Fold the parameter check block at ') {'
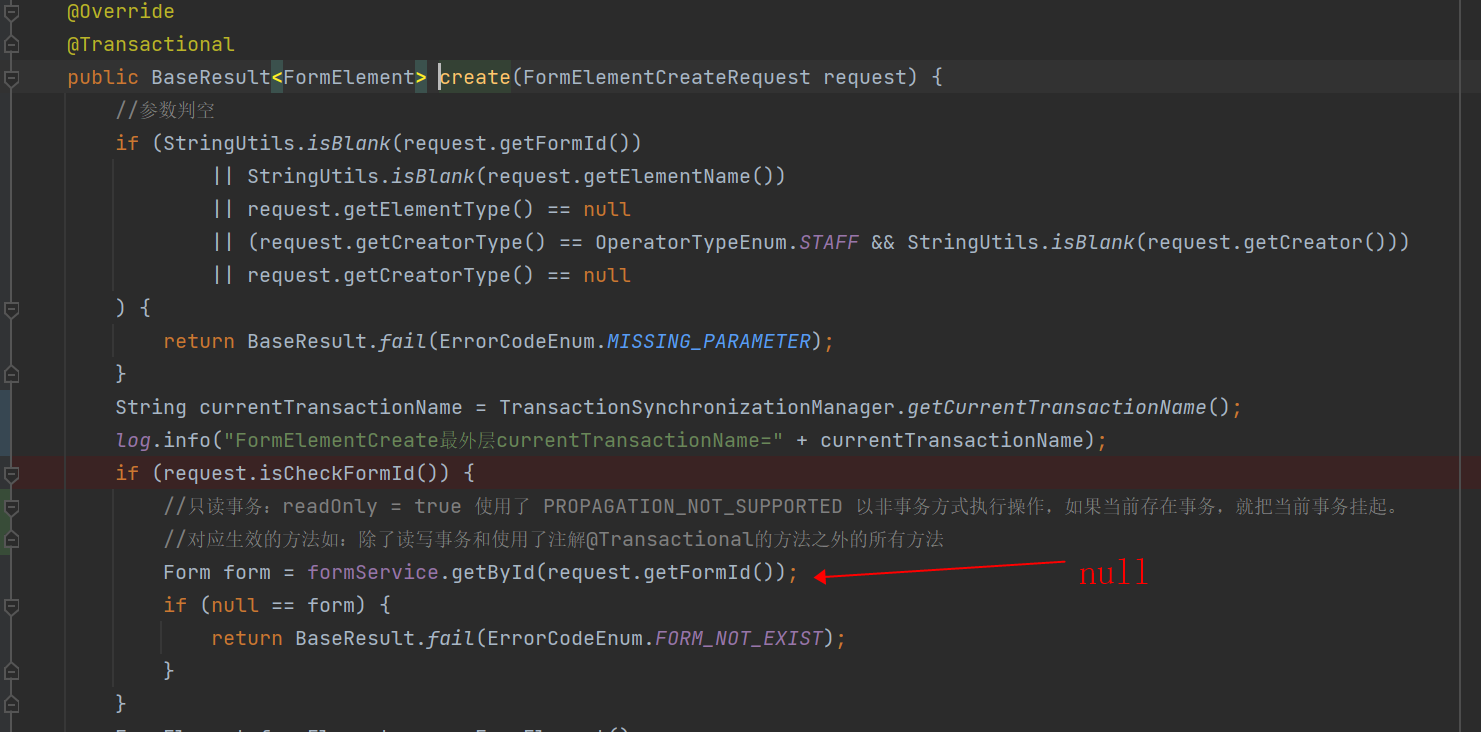 pyautogui.click(x=11, y=309)
